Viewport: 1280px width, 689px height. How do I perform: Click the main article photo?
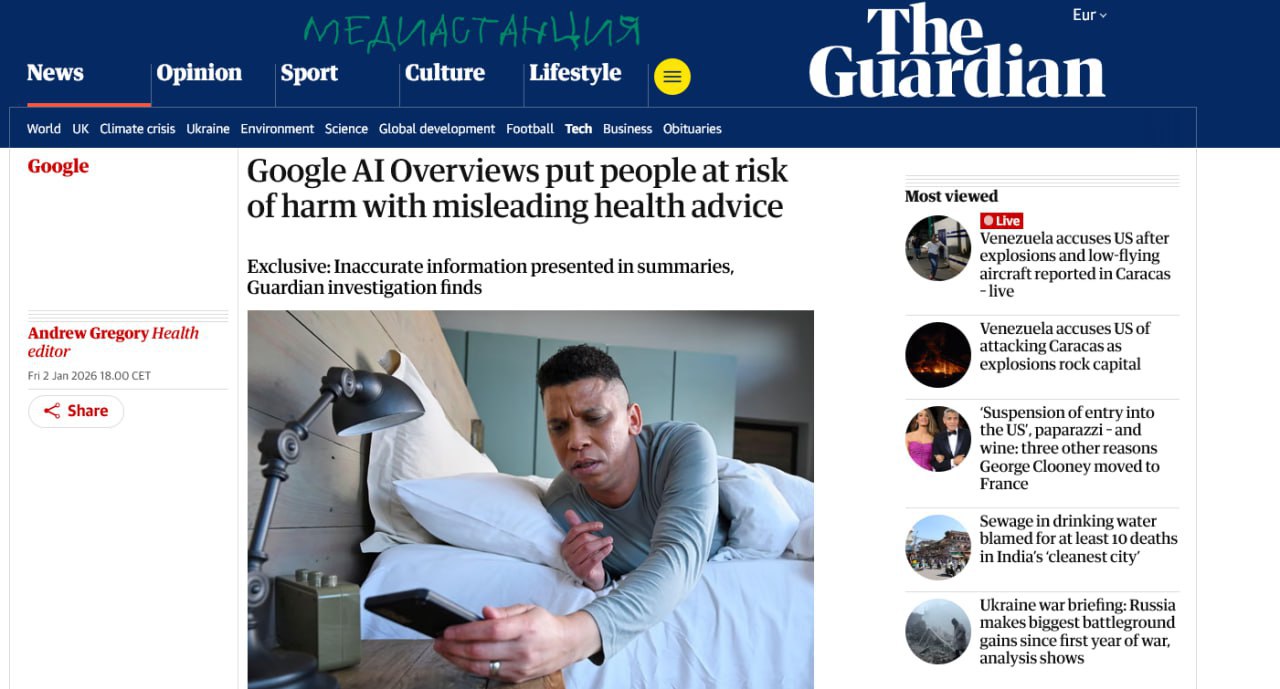(x=530, y=499)
